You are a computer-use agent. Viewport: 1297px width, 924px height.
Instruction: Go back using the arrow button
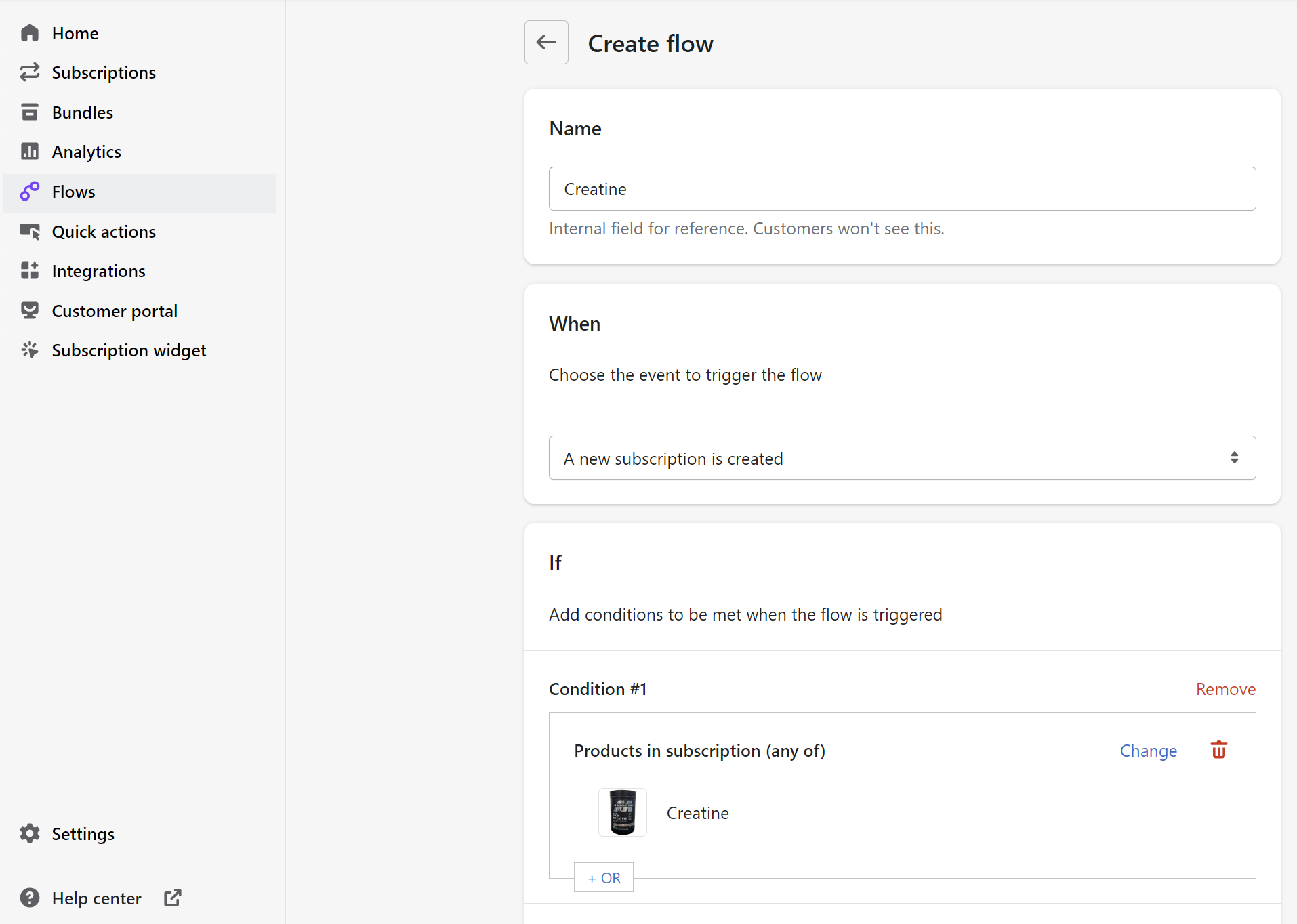pyautogui.click(x=546, y=43)
